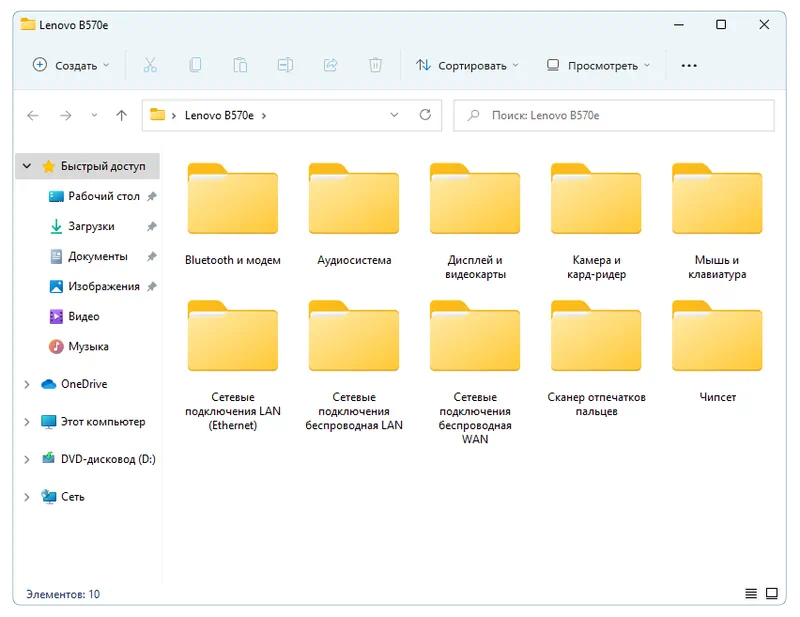
Task: Open recent locations dropdown arrow
Action: tap(94, 116)
